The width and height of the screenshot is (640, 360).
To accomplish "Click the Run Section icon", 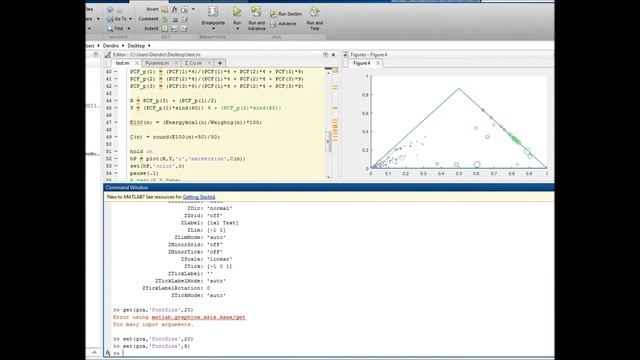I will point(273,14).
